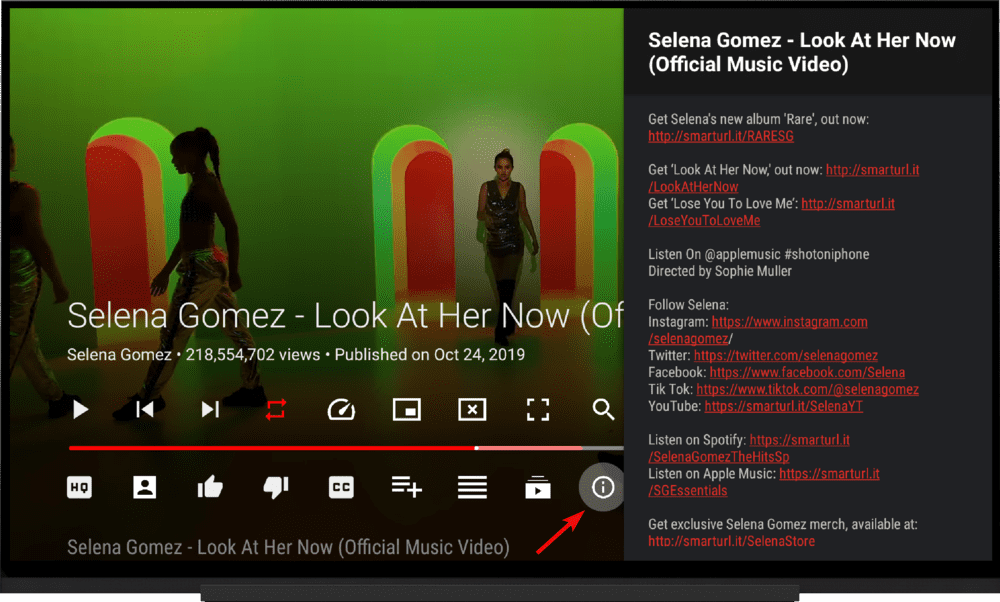Dislike the video with thumbs down
The width and height of the screenshot is (1000, 602).
[x=276, y=488]
